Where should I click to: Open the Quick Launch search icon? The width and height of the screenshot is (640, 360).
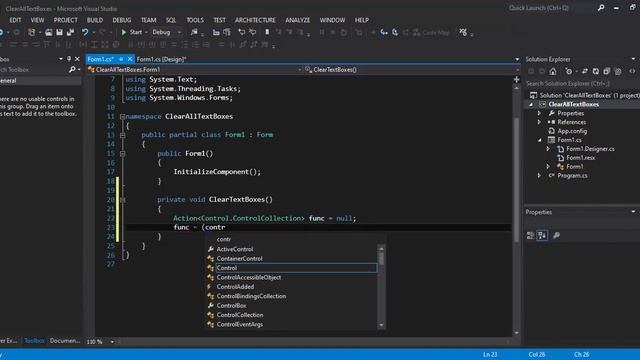[601, 8]
